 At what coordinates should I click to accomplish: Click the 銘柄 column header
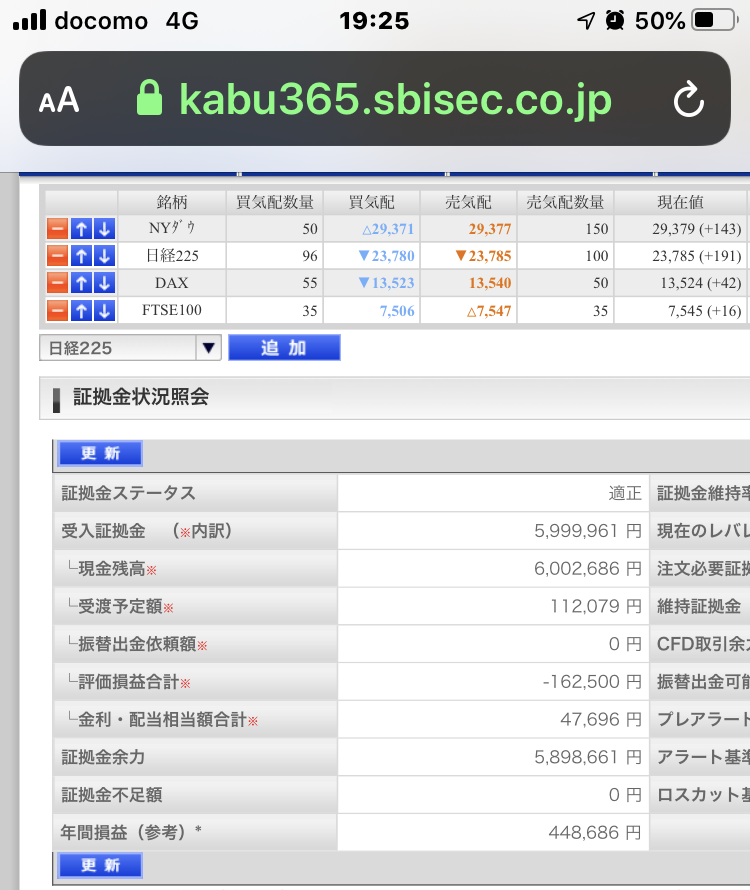click(172, 202)
